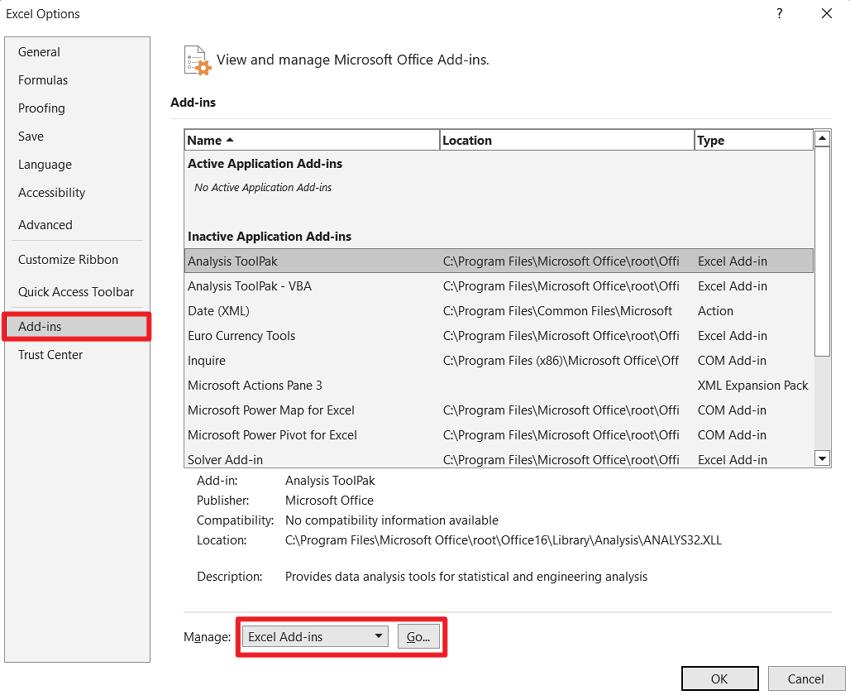Click OK to confirm
This screenshot has height=695, width=850.
[x=719, y=678]
